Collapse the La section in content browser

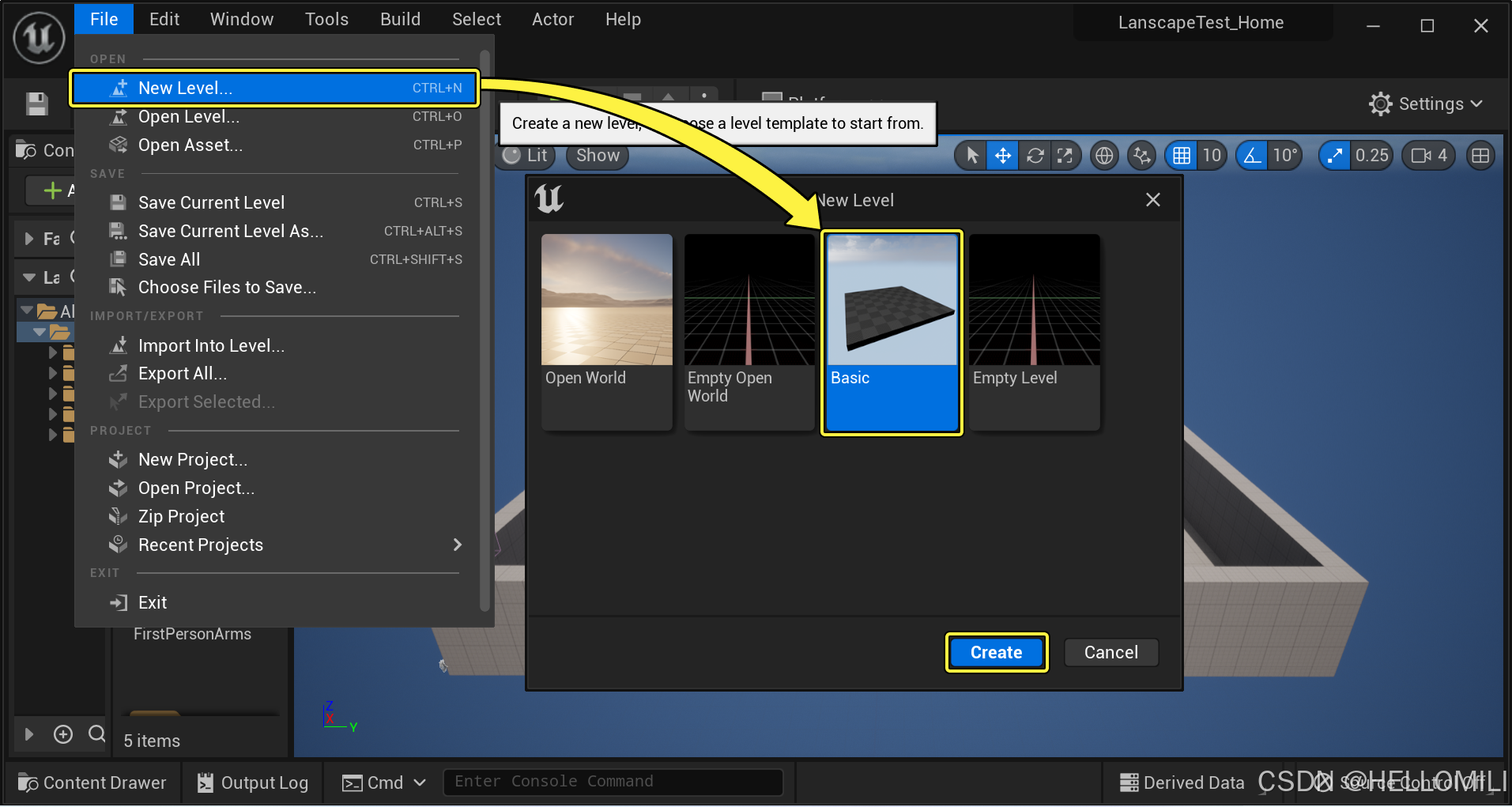point(29,277)
